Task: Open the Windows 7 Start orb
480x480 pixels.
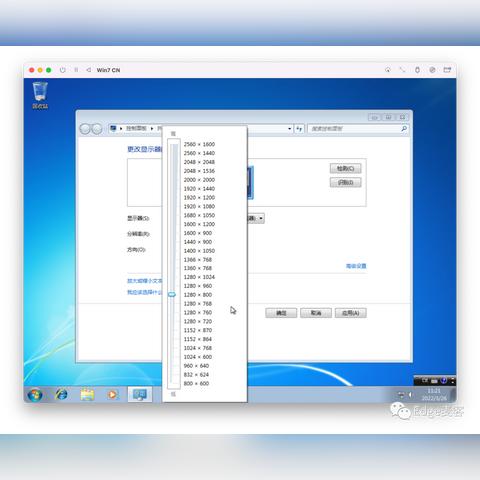Action: [35, 395]
